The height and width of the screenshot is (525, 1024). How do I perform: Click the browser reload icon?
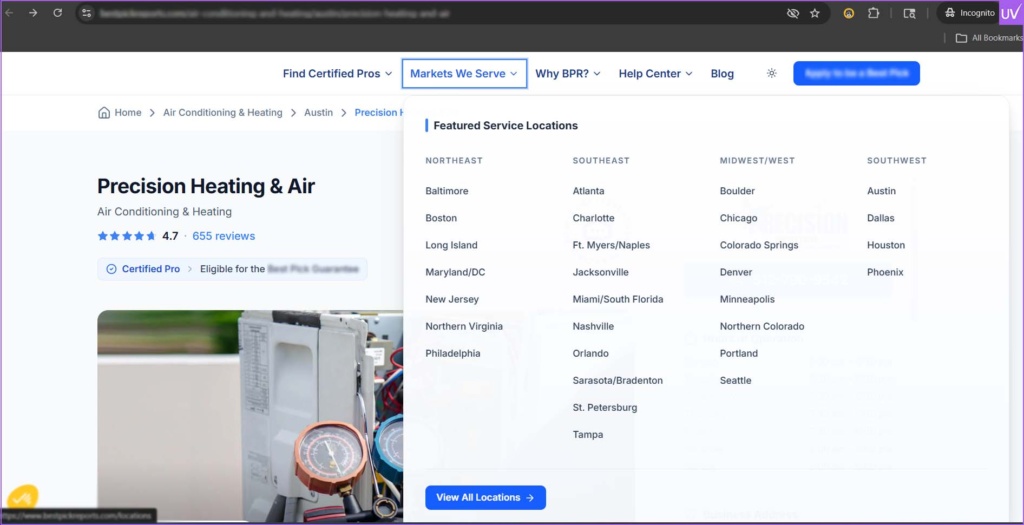pyautogui.click(x=57, y=13)
